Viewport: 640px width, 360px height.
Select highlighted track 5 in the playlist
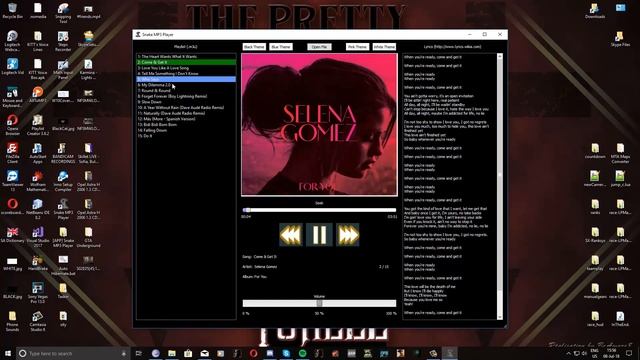click(186, 79)
